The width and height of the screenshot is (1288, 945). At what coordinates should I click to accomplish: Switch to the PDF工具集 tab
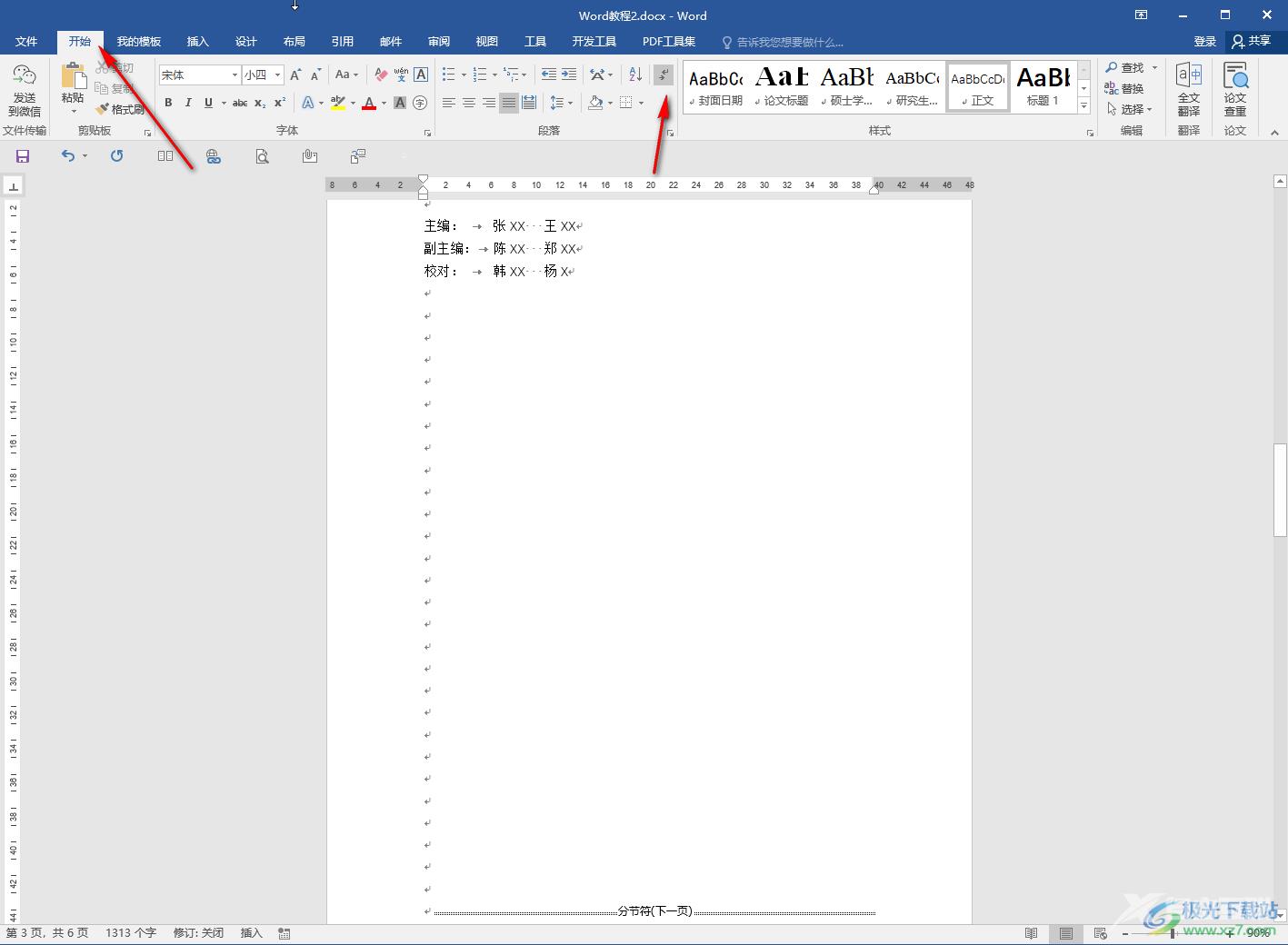point(669,42)
